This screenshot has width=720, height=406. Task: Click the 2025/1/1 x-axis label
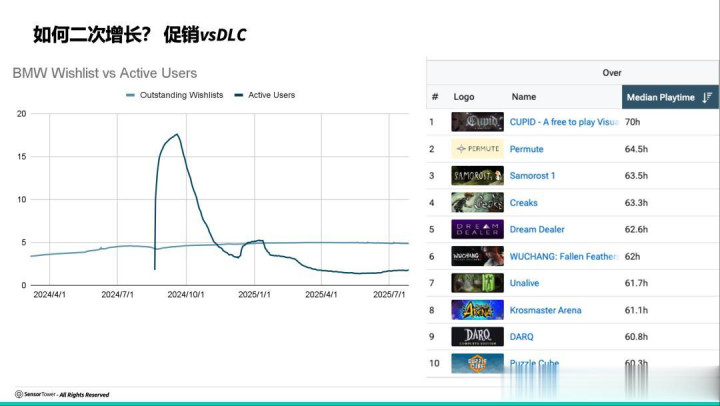point(254,294)
